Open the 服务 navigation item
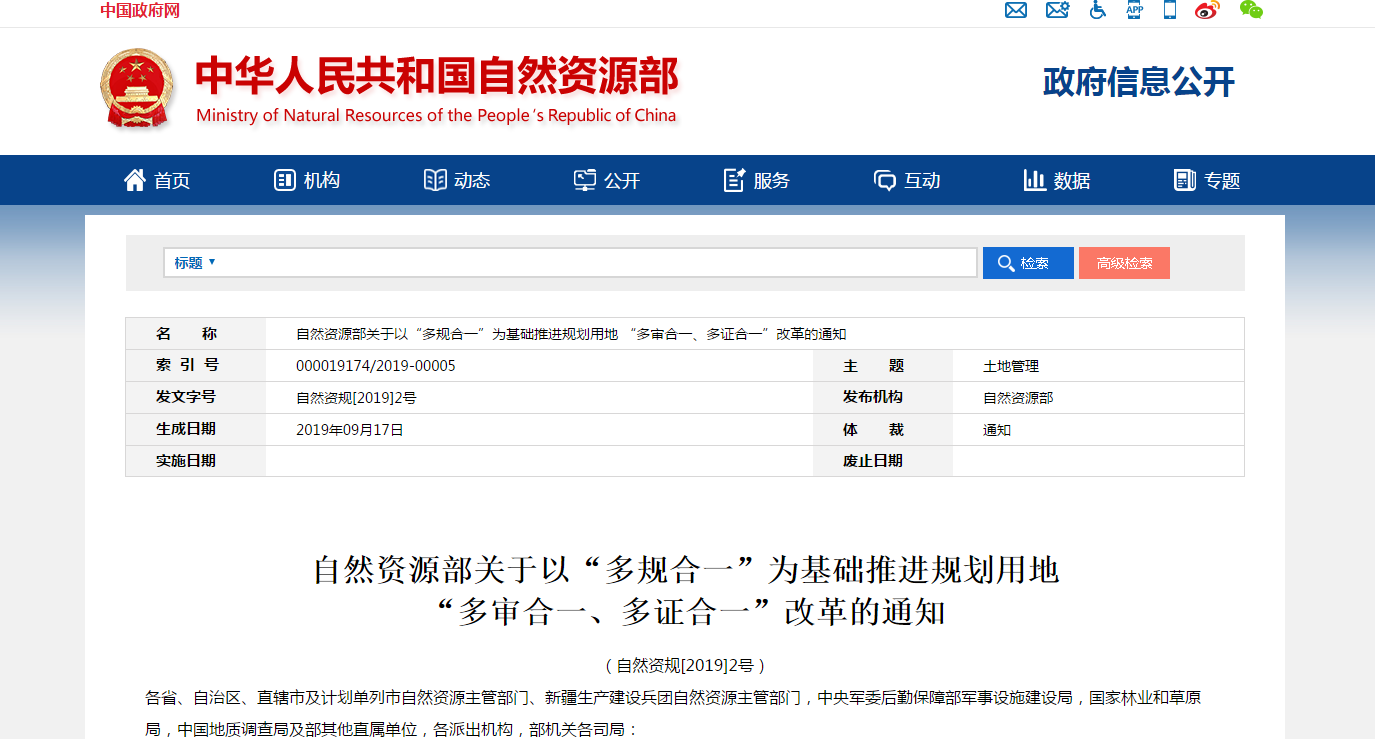Viewport: 1375px width, 739px height. pyautogui.click(x=757, y=181)
